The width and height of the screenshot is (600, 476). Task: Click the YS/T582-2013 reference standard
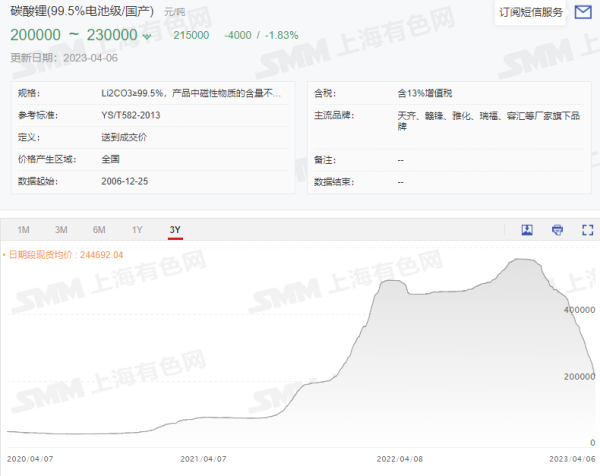pos(130,115)
